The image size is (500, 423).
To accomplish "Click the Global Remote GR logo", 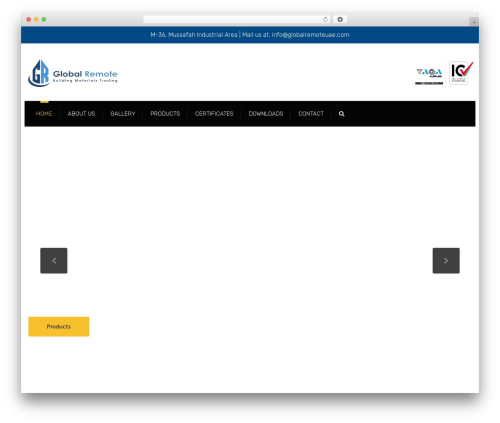I will pyautogui.click(x=73, y=73).
